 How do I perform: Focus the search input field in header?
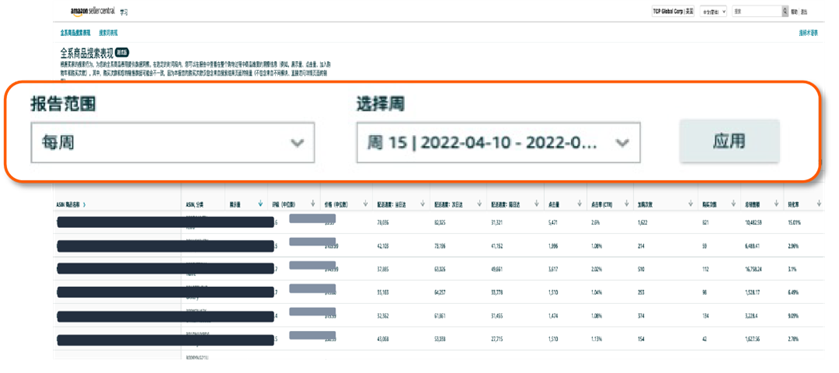pyautogui.click(x=757, y=11)
